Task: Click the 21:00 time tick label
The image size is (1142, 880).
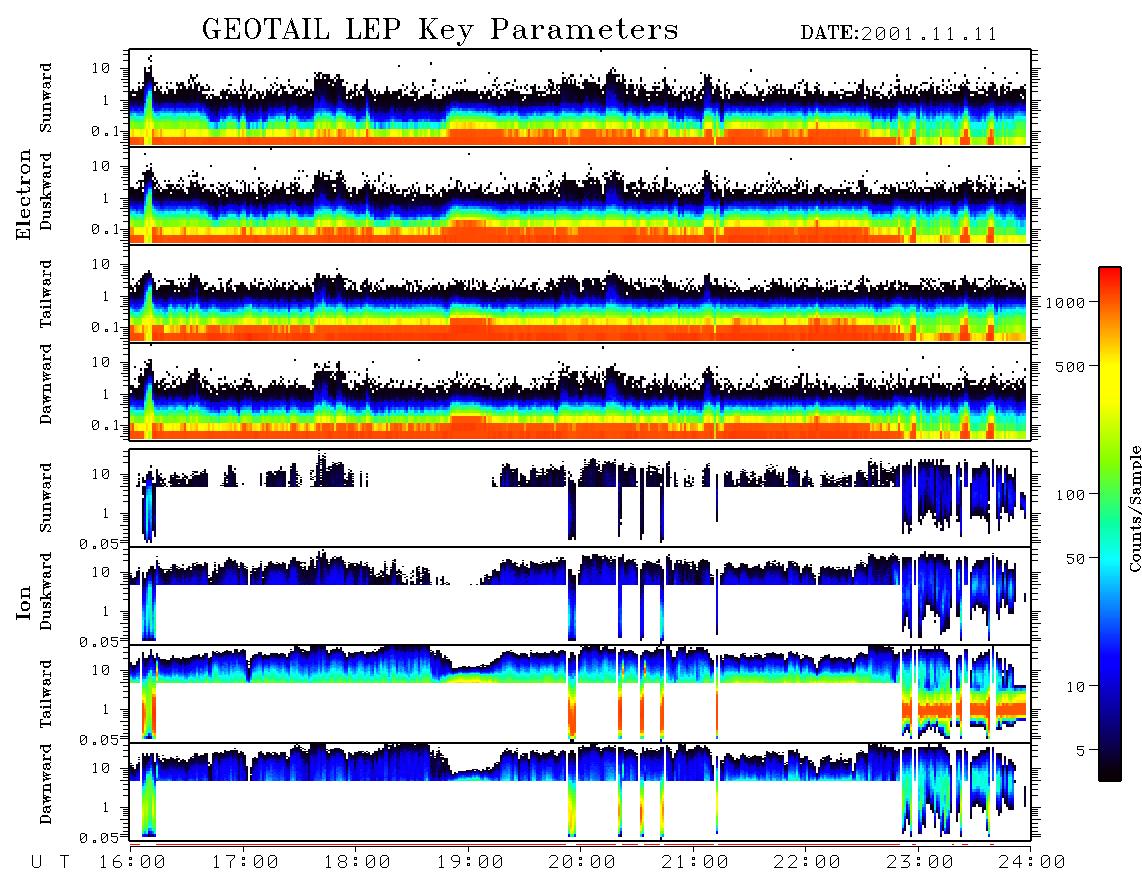Action: (x=695, y=862)
